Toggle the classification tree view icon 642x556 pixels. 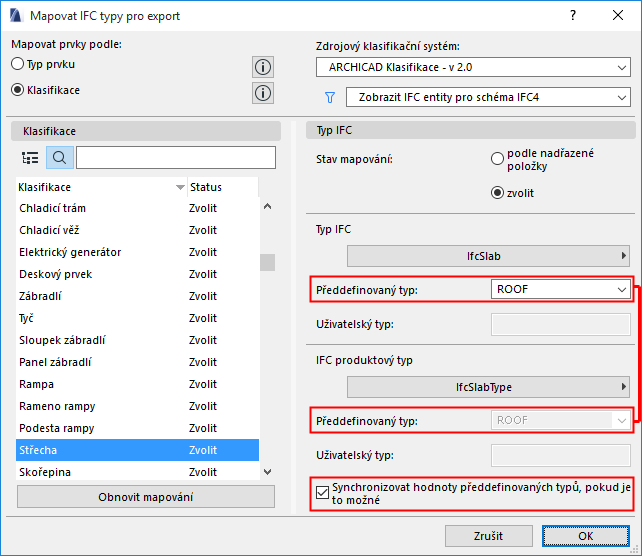click(30, 158)
